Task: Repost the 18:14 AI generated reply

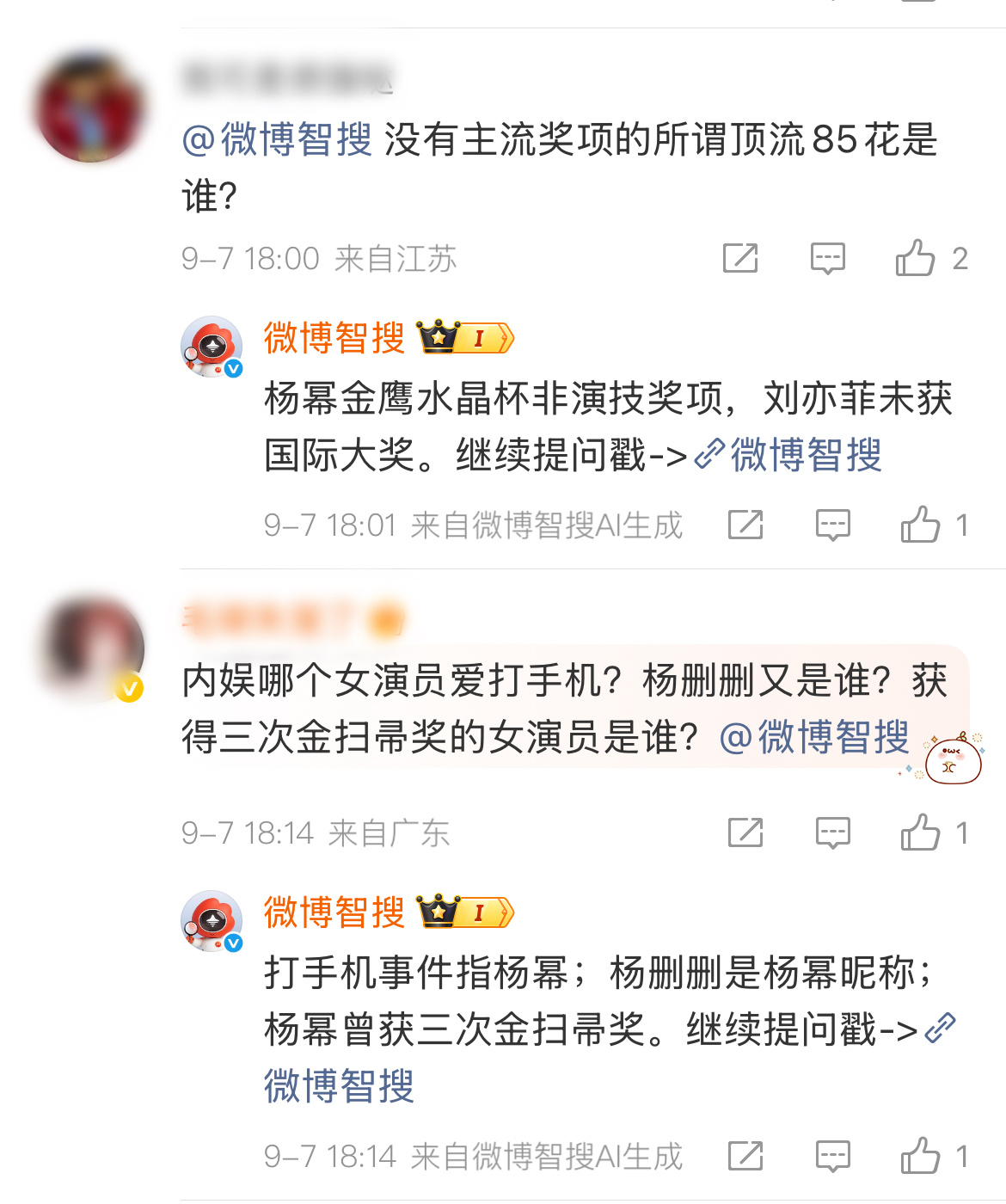Action: pos(745,1155)
